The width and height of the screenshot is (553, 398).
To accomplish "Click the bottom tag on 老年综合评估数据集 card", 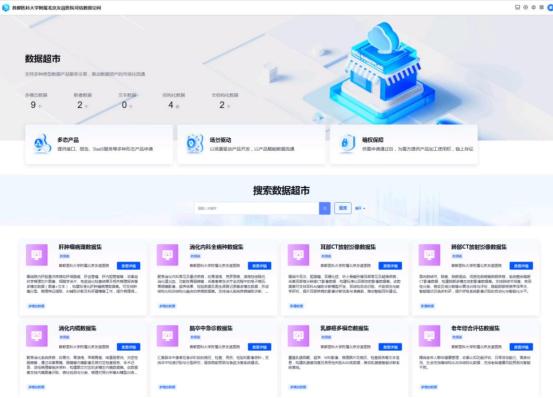I will point(429,387).
